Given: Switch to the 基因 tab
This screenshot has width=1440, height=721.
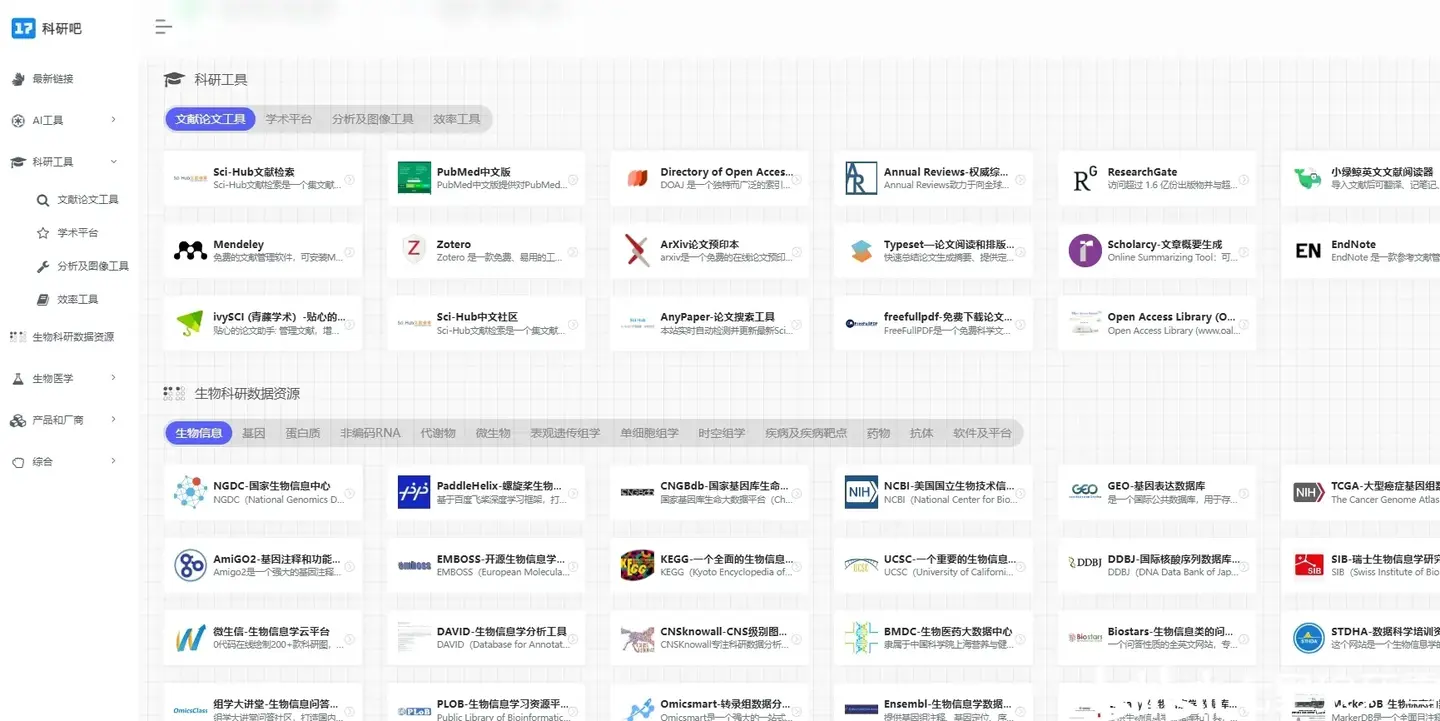Looking at the screenshot, I should (254, 433).
